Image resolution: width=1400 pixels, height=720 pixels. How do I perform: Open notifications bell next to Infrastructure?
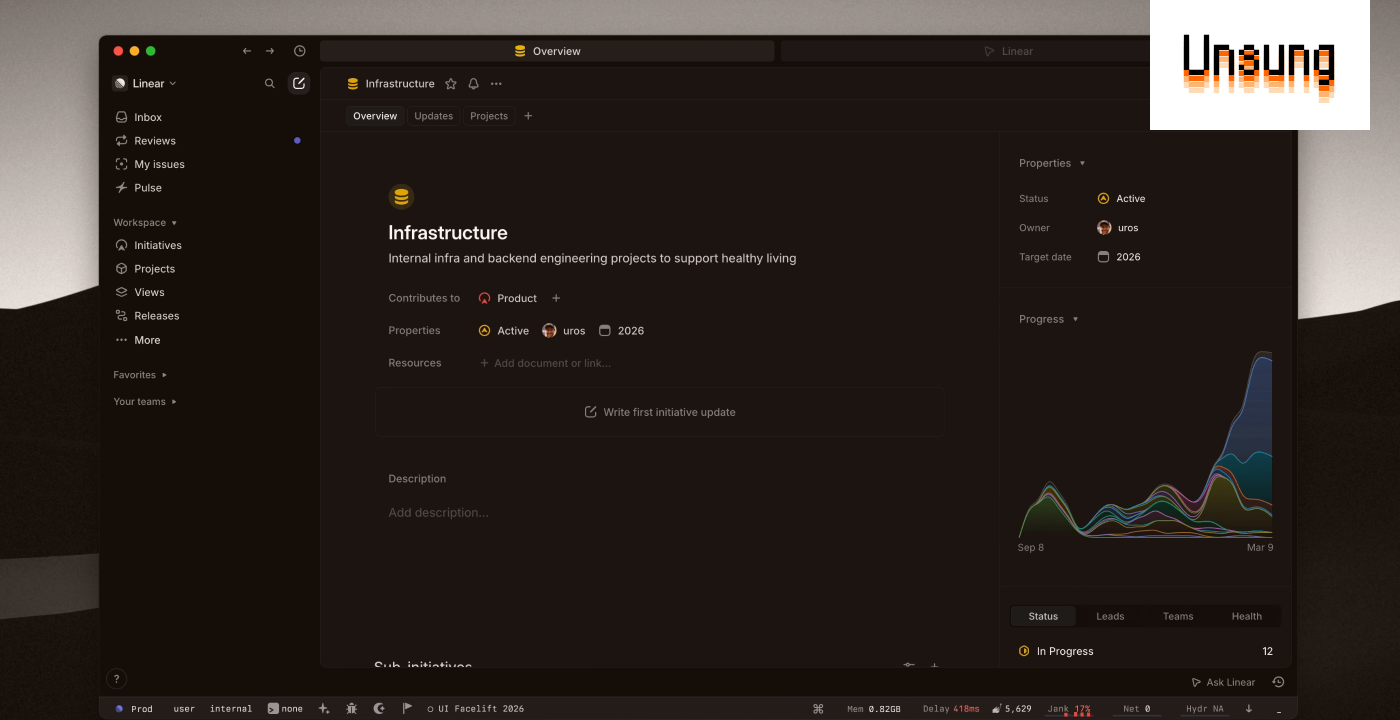tap(473, 84)
